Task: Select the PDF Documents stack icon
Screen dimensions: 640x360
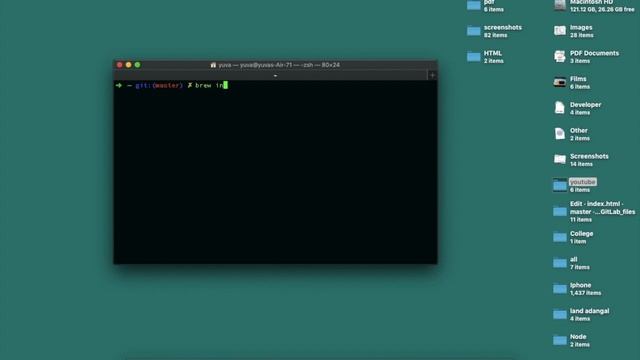Action: (x=560, y=57)
